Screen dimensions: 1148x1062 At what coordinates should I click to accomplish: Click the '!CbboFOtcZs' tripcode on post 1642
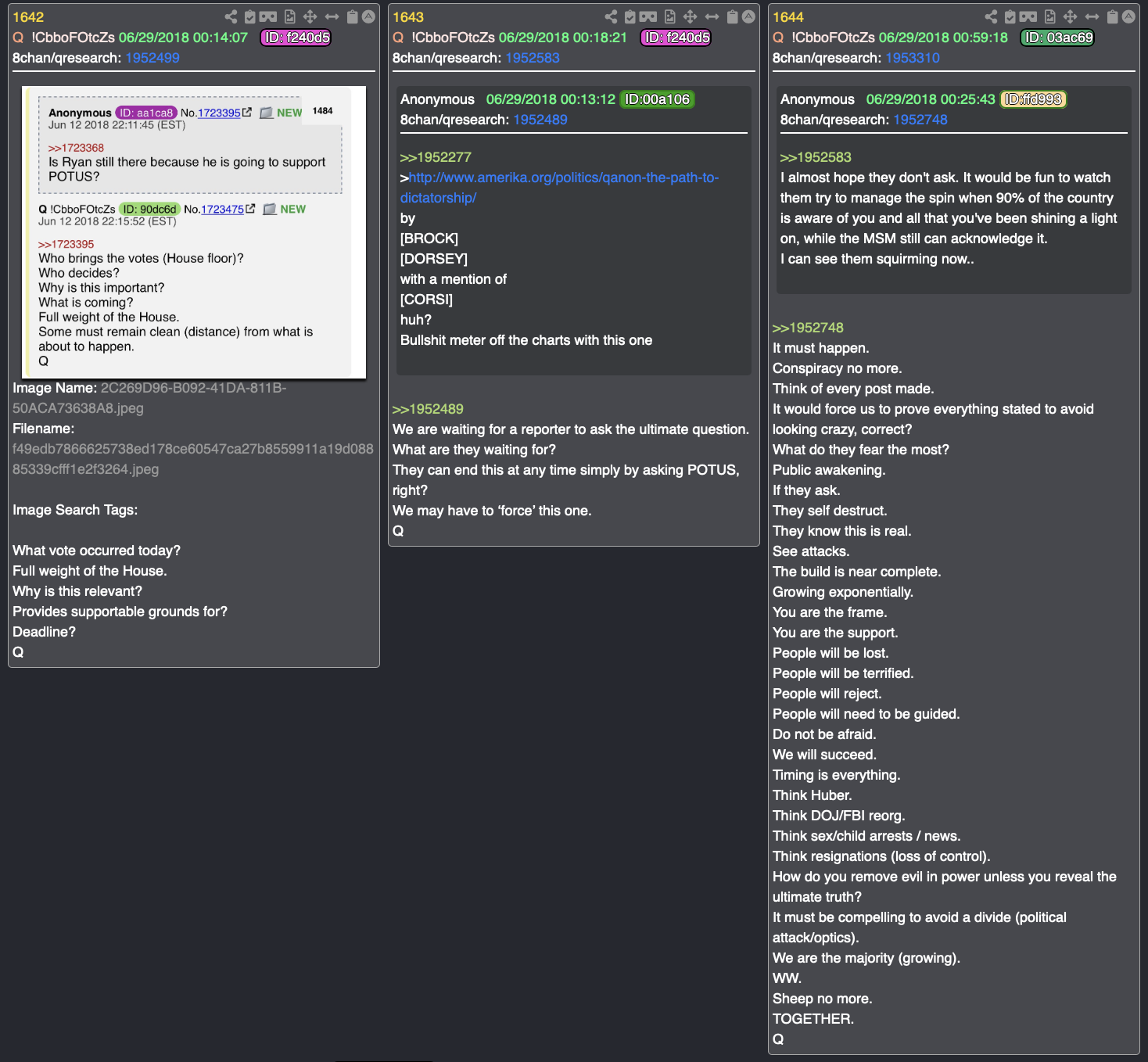tap(73, 38)
